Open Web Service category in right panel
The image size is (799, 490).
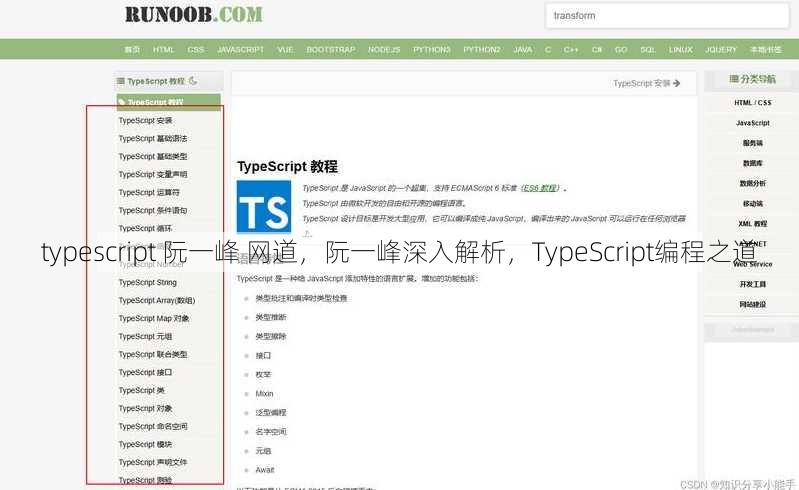pyautogui.click(x=753, y=264)
